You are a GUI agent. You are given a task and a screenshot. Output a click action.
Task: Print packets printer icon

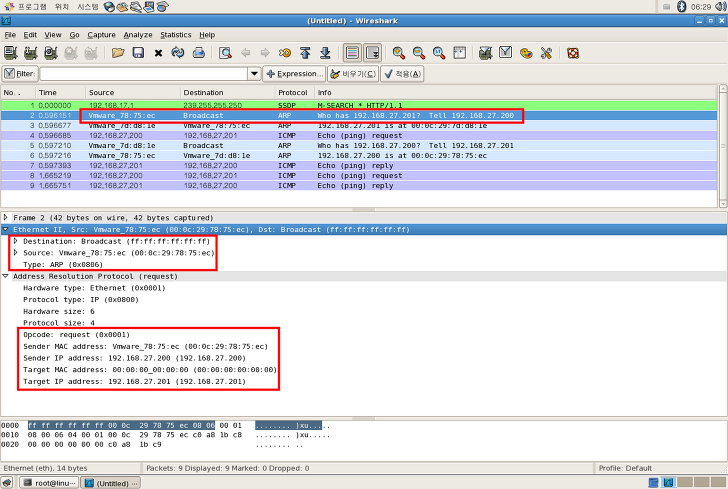199,53
